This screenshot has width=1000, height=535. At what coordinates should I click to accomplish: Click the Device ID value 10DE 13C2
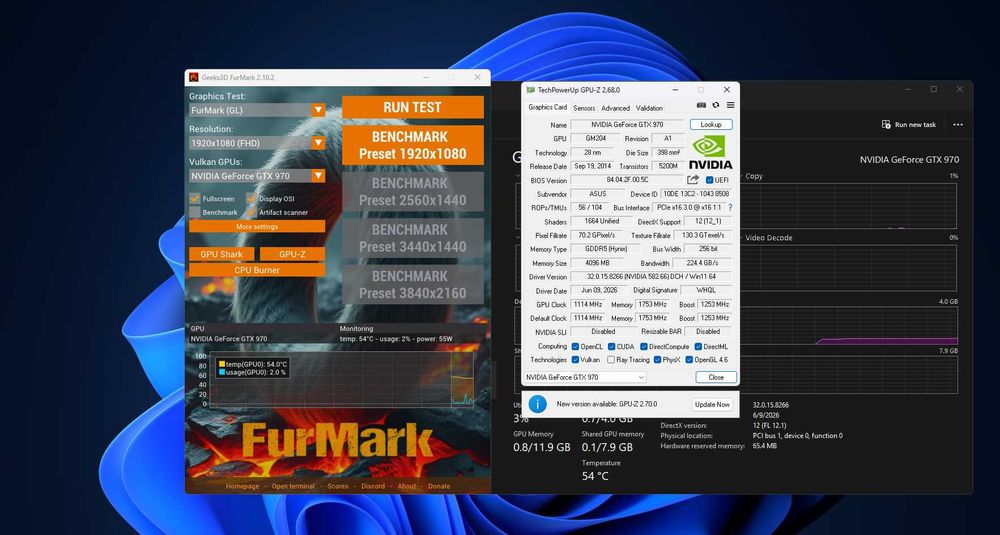point(696,194)
